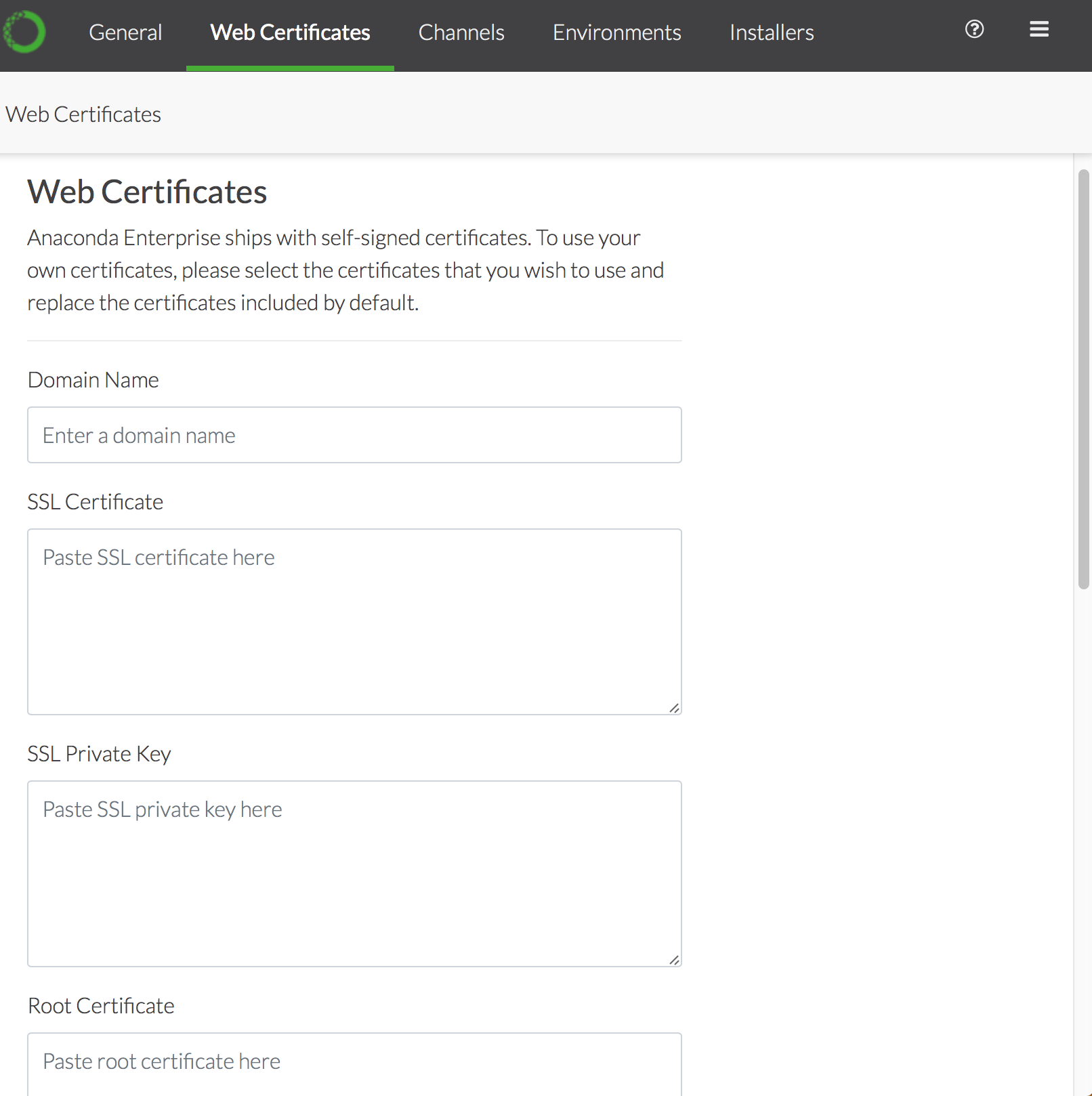Open the Environments tab
This screenshot has width=1092, height=1096.
tap(617, 33)
